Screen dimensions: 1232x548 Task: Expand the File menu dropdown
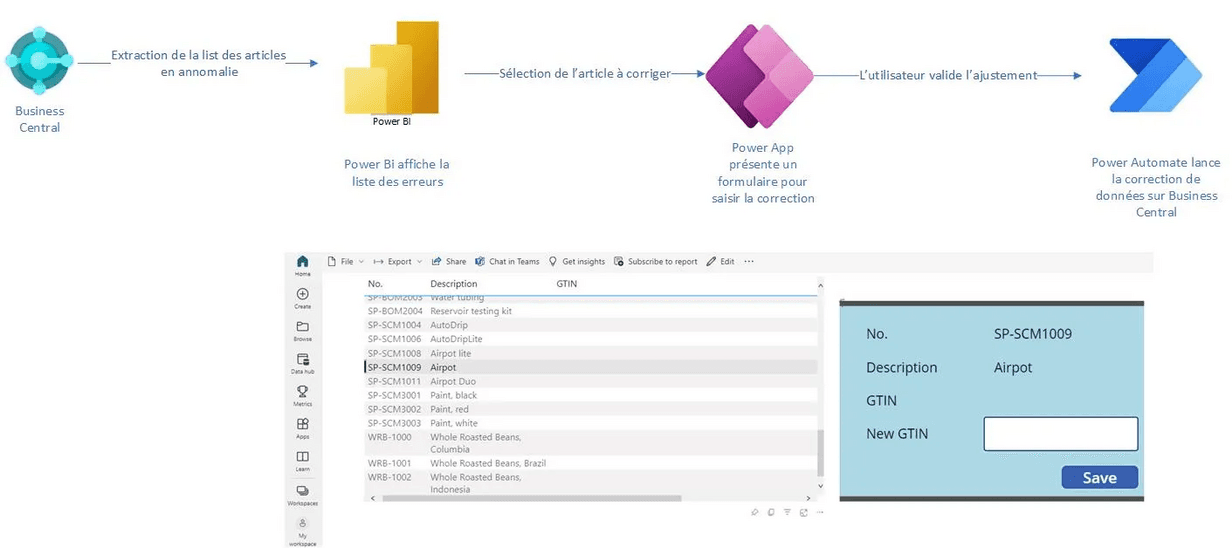pos(346,262)
